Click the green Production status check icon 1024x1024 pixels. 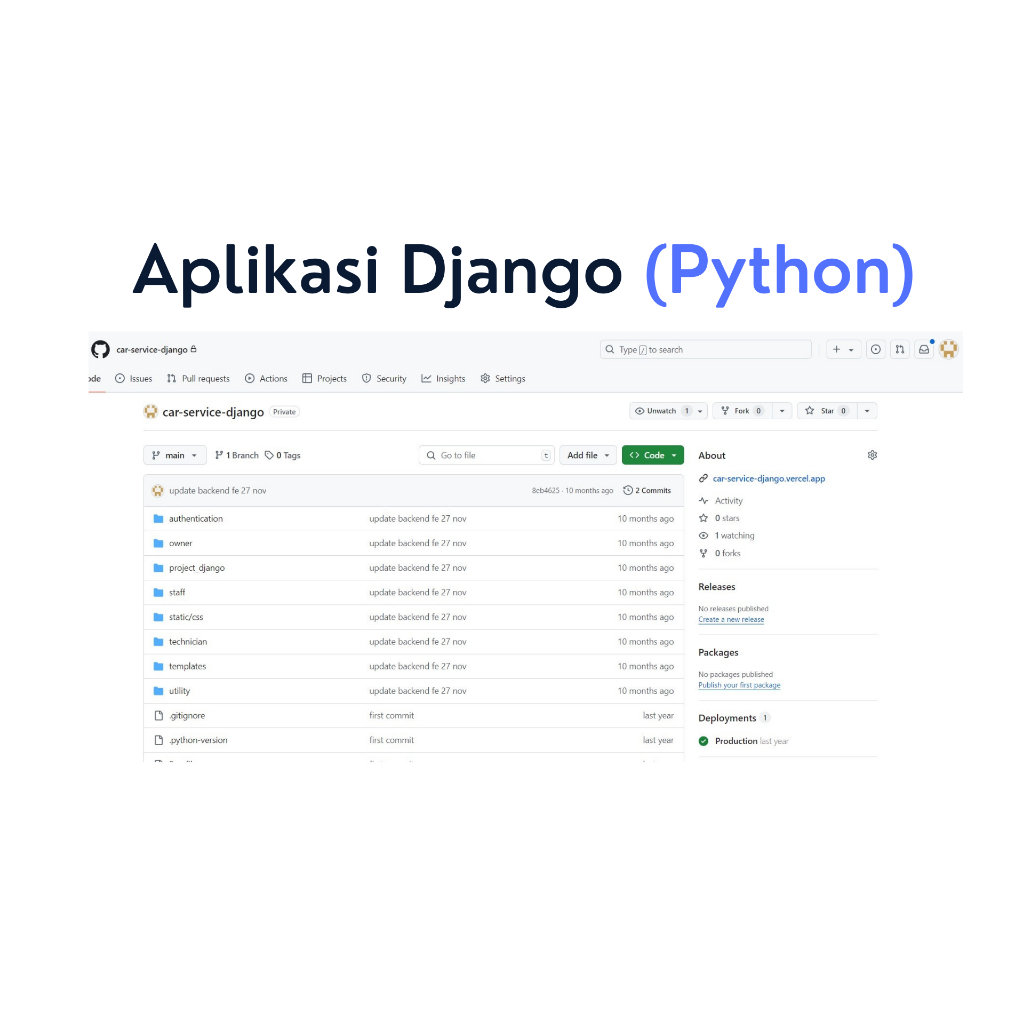[703, 741]
